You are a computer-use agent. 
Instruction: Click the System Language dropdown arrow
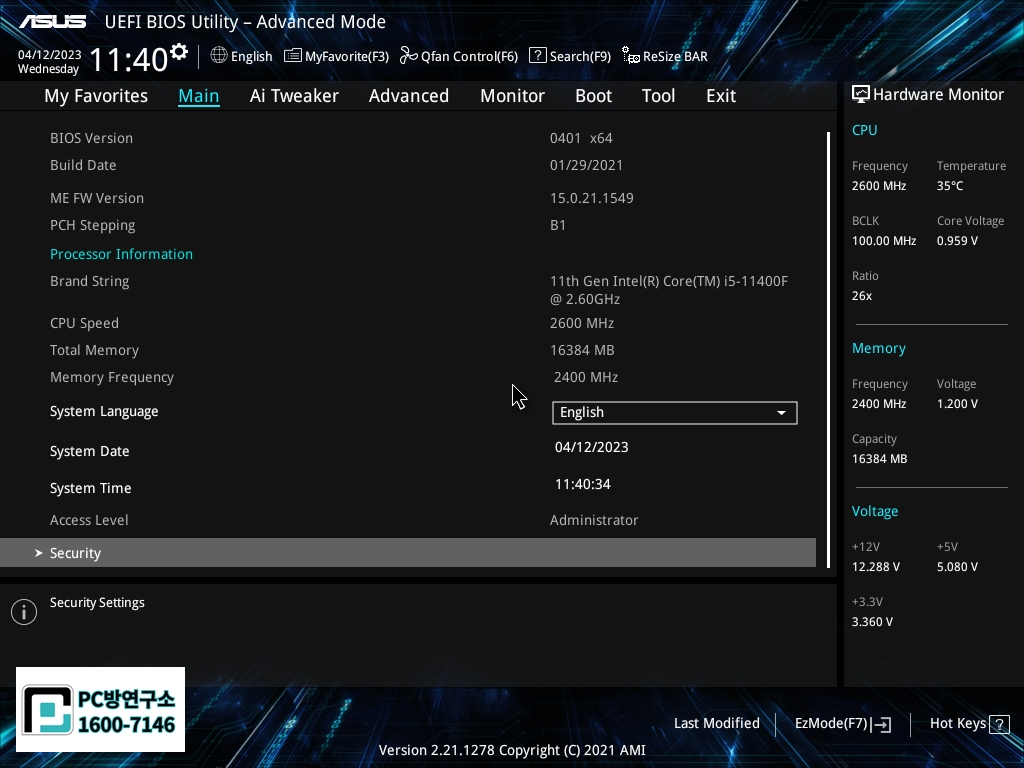click(781, 413)
